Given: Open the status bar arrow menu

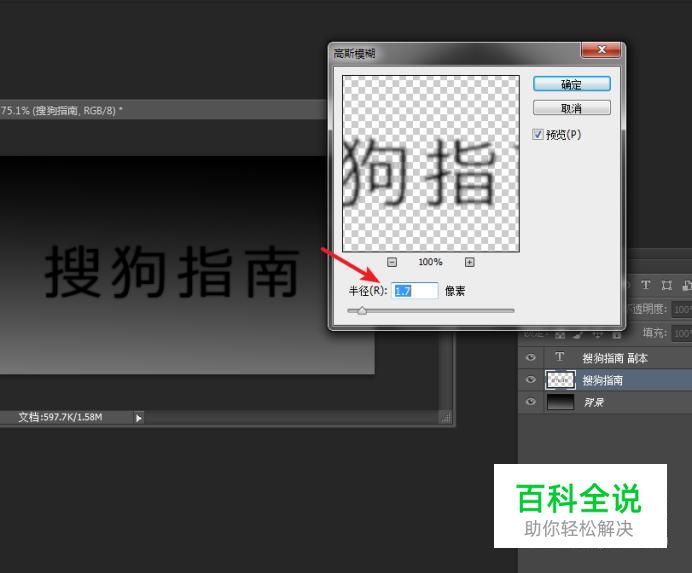Looking at the screenshot, I should pyautogui.click(x=139, y=418).
